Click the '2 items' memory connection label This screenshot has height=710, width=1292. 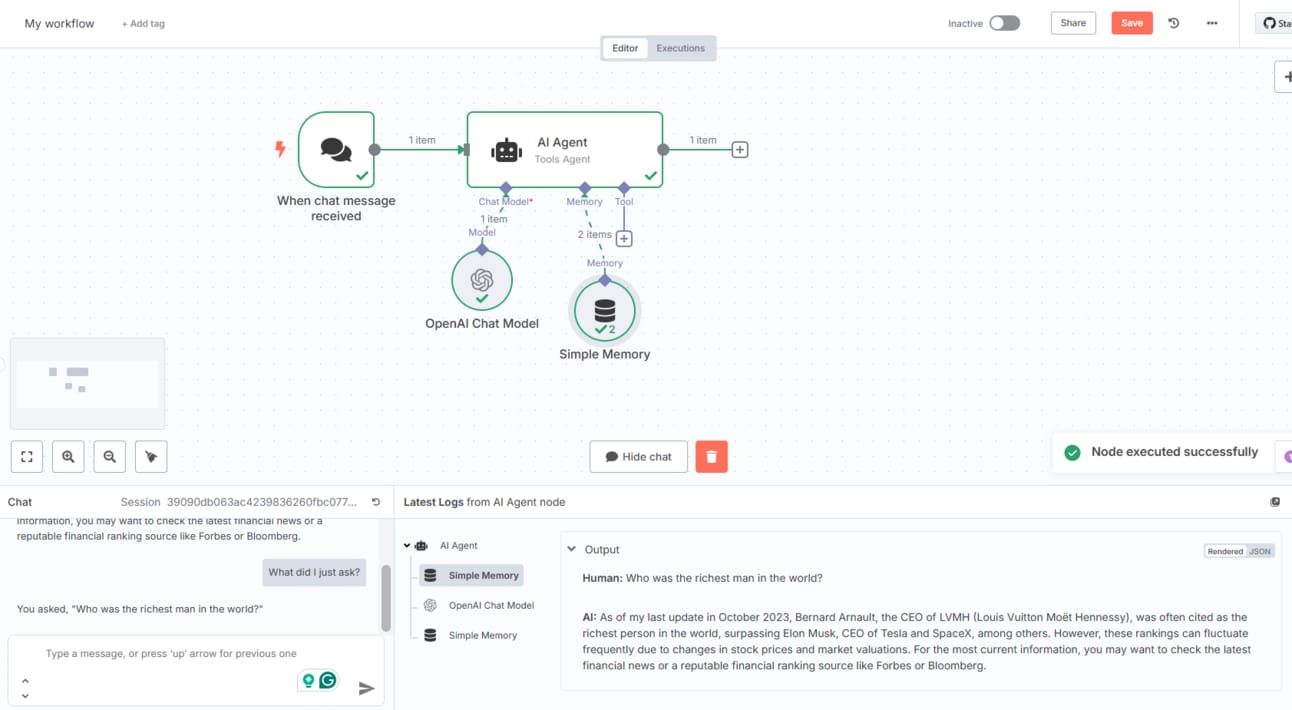pyautogui.click(x=594, y=234)
